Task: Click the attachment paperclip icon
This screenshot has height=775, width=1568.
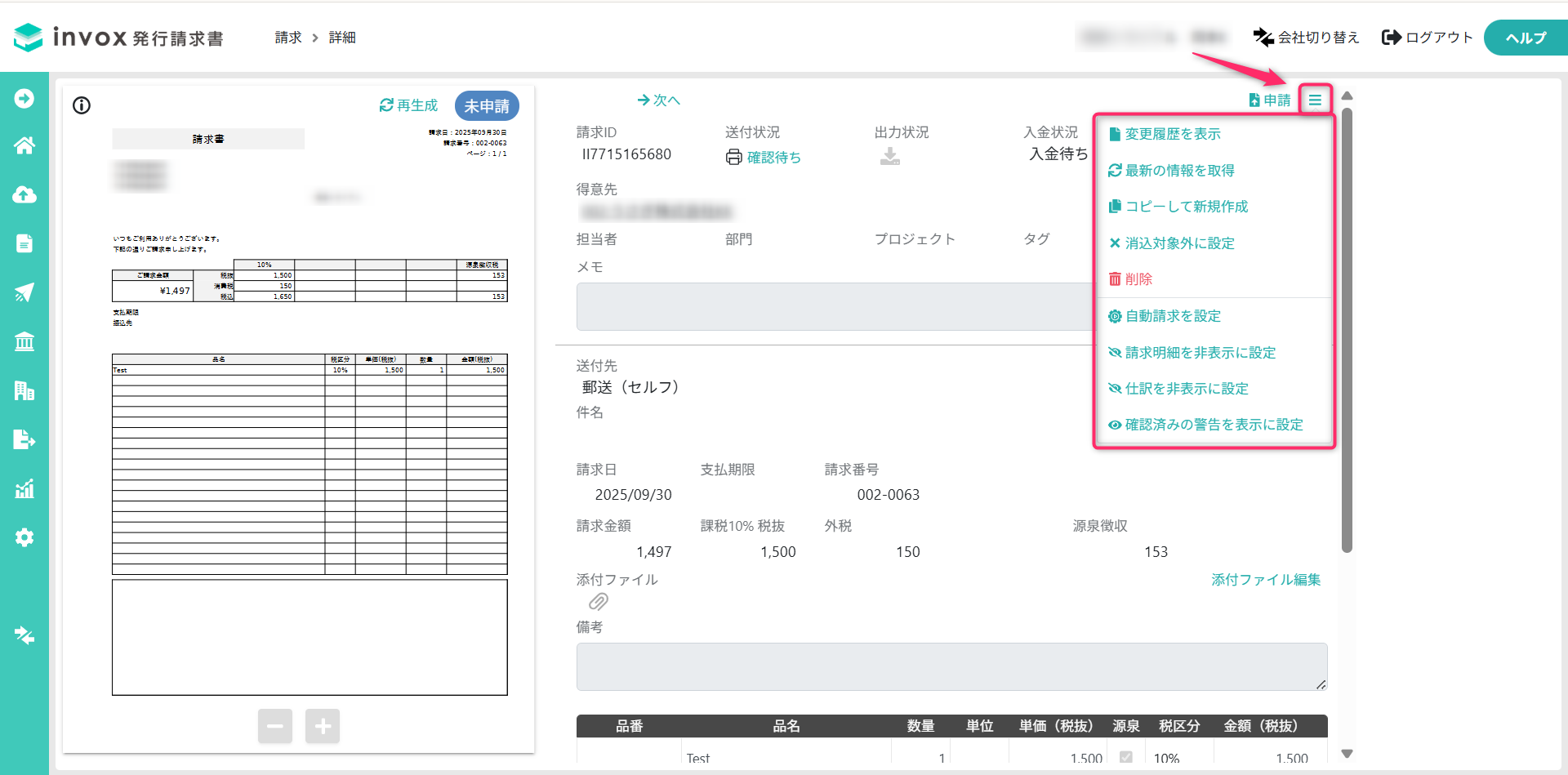Action: pos(599,603)
